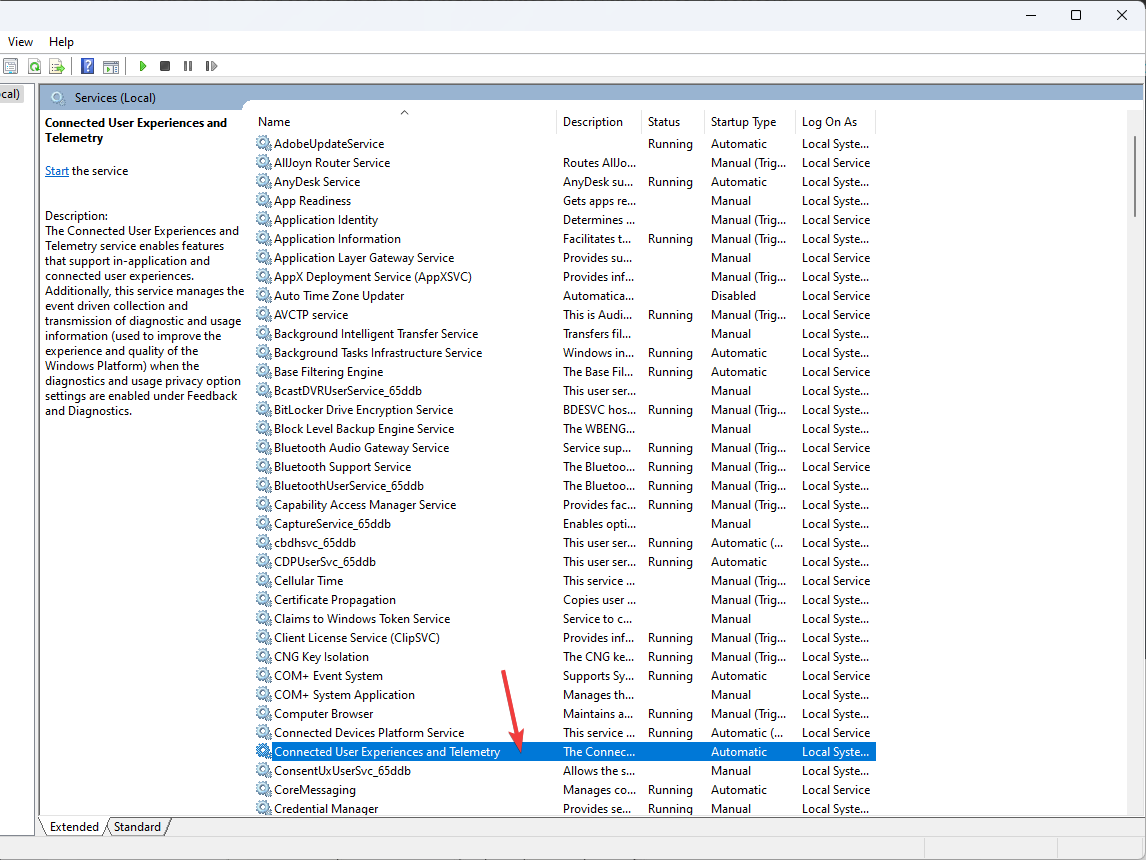Image resolution: width=1146 pixels, height=860 pixels.
Task: Sort by the Description column header
Action: (593, 122)
